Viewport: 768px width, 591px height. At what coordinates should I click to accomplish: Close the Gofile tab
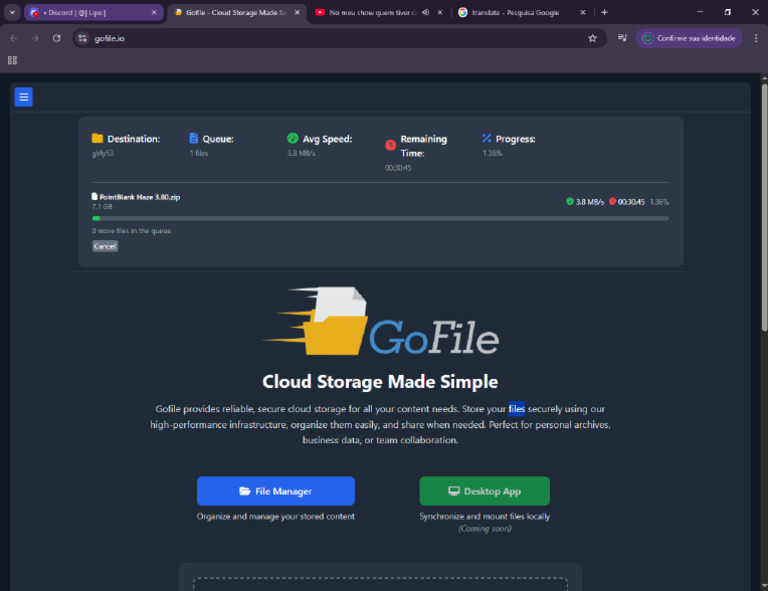297,12
